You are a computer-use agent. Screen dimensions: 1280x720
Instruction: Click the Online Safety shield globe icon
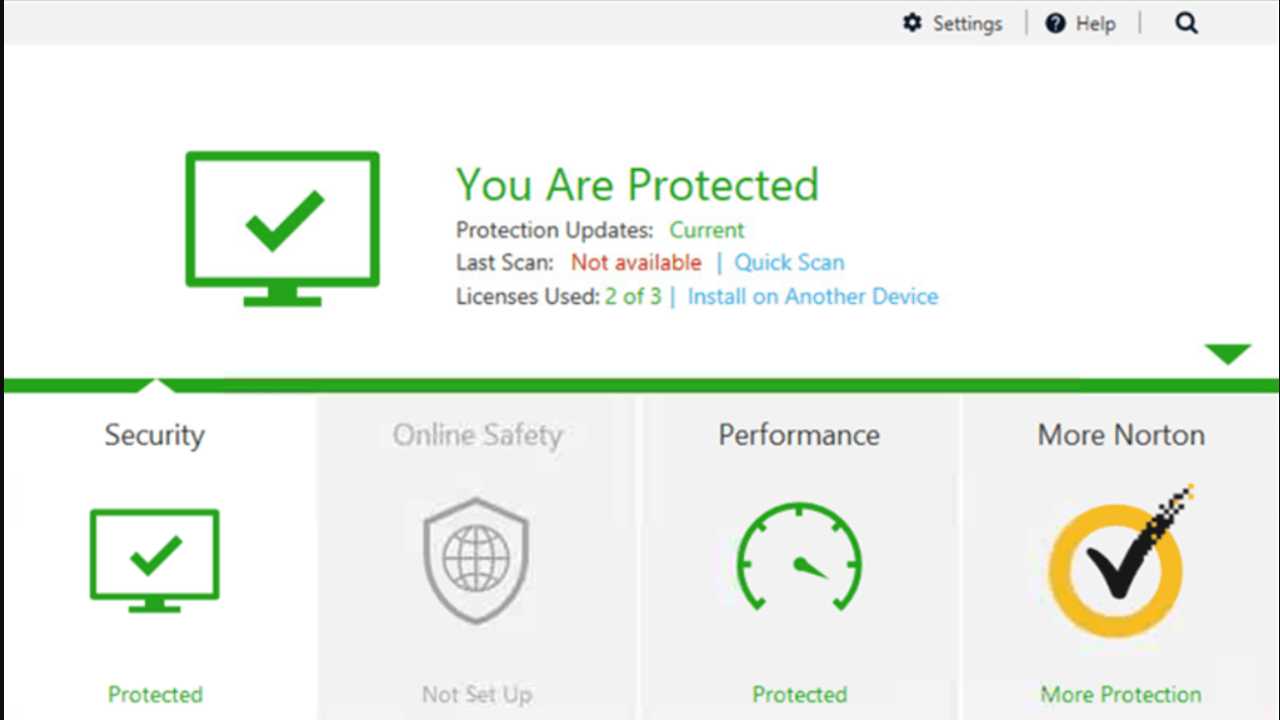(476, 561)
